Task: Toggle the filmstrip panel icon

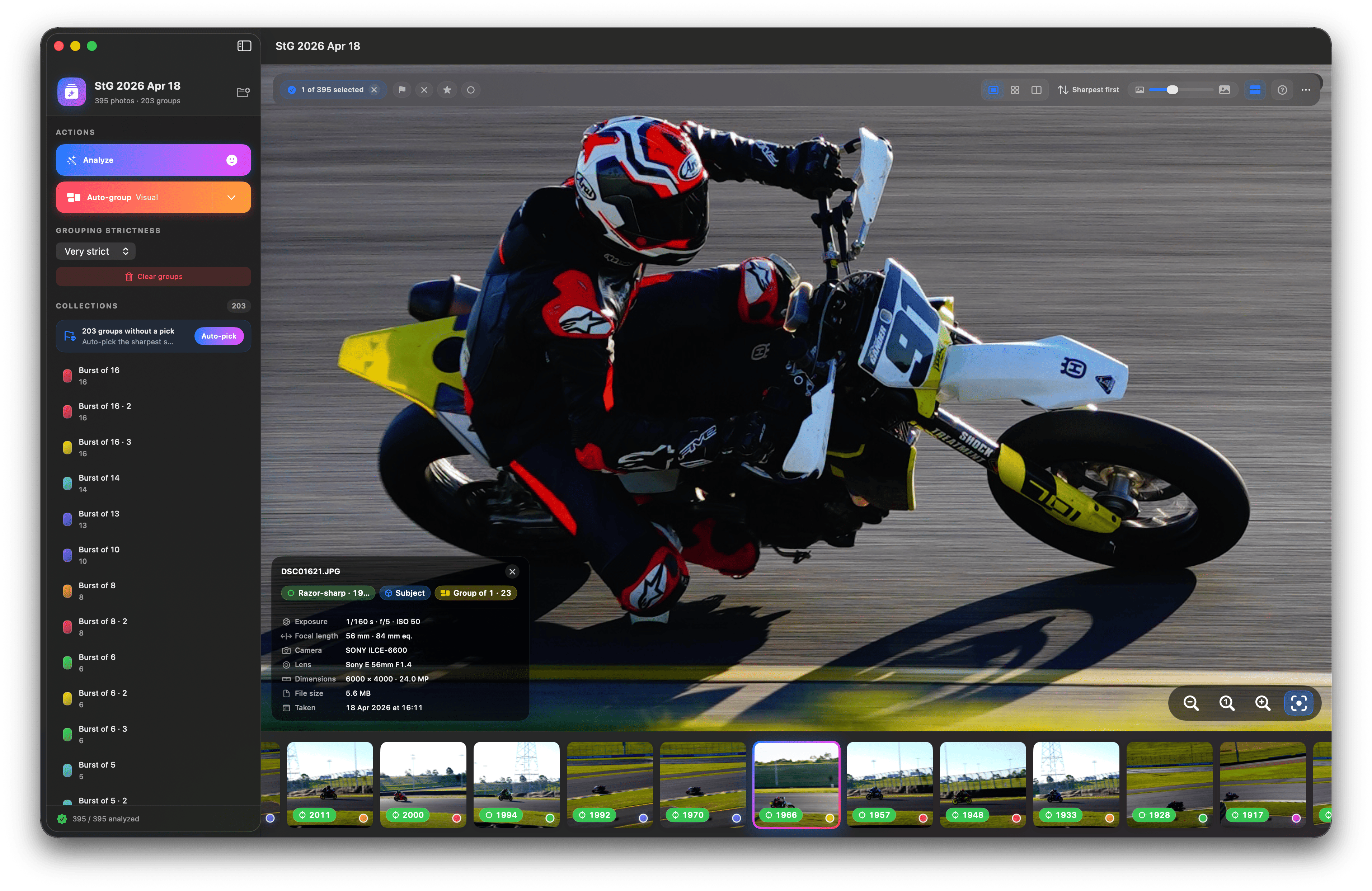Action: [x=1255, y=90]
